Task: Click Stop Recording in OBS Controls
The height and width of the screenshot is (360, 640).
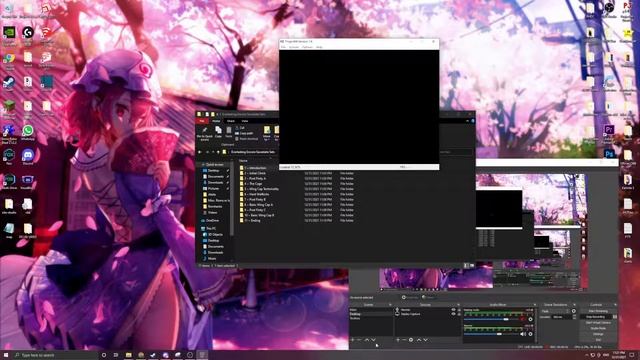Action: click(x=596, y=317)
